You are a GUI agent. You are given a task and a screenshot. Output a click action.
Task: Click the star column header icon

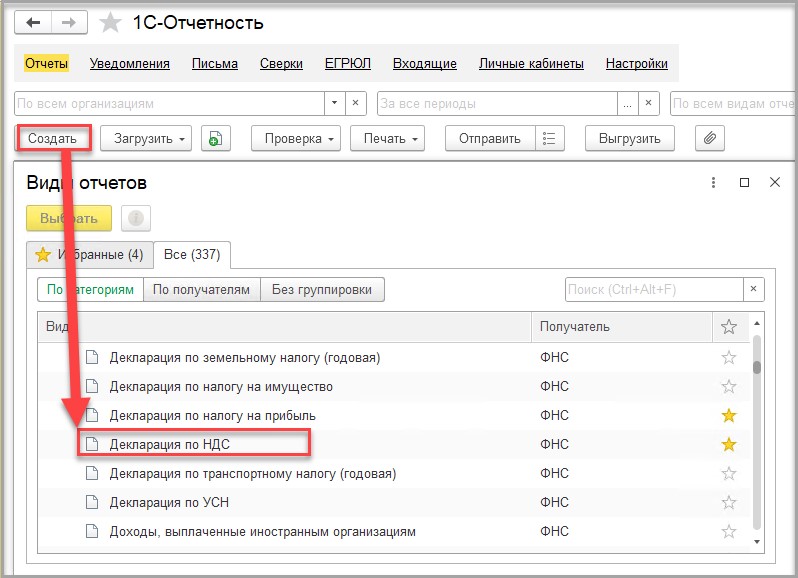coord(729,327)
